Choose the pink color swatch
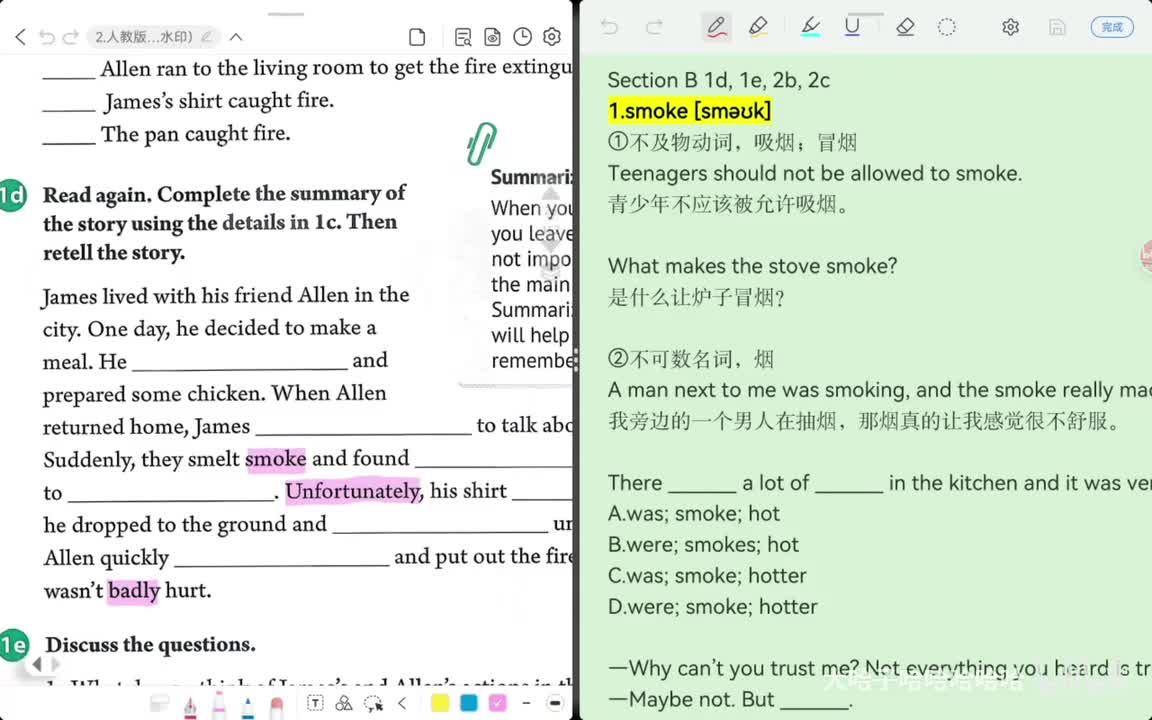The height and width of the screenshot is (720, 1152). [497, 704]
